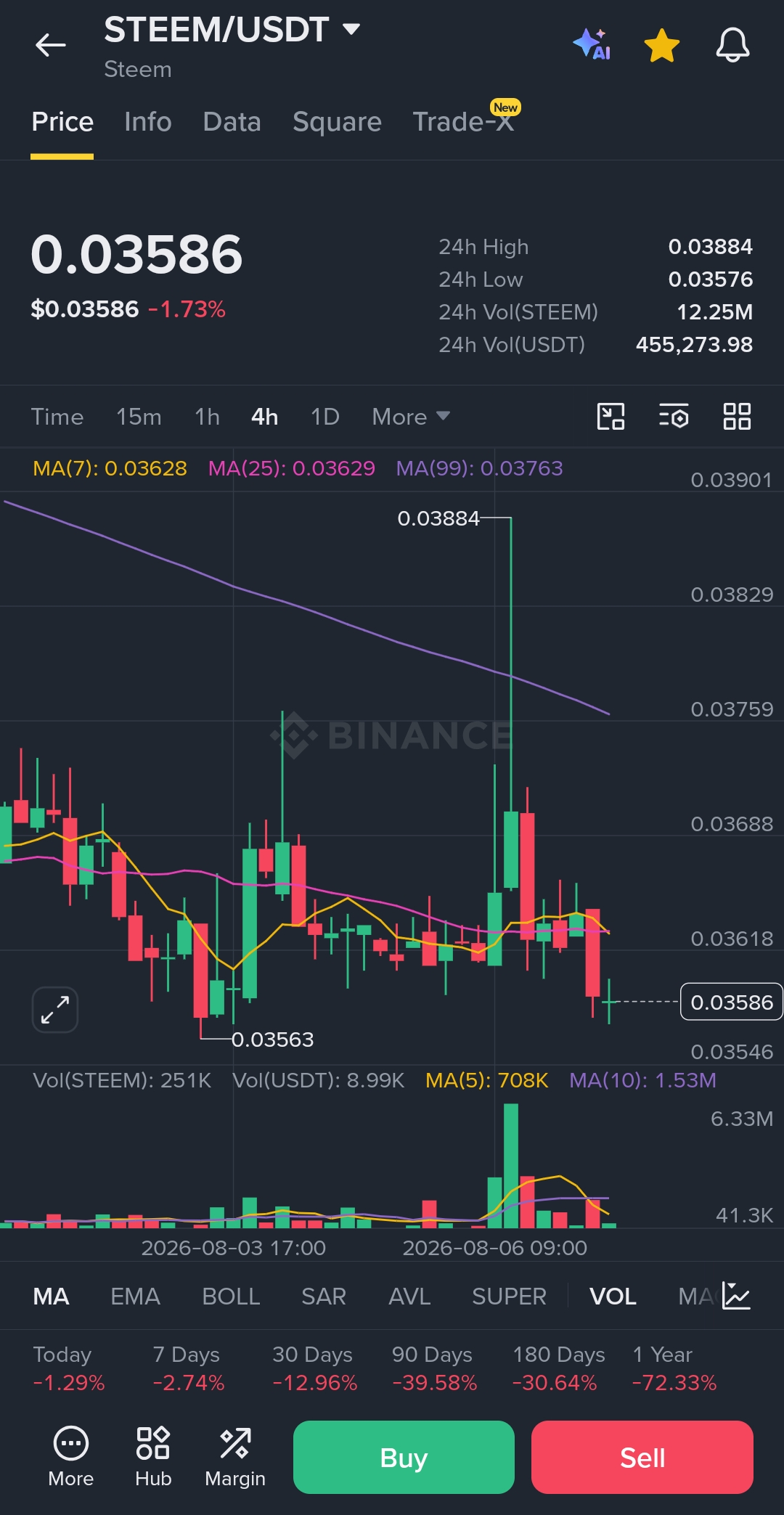Click the current price tag 0.03586 on axis
Viewport: 784px width, 1515px height.
732,1002
